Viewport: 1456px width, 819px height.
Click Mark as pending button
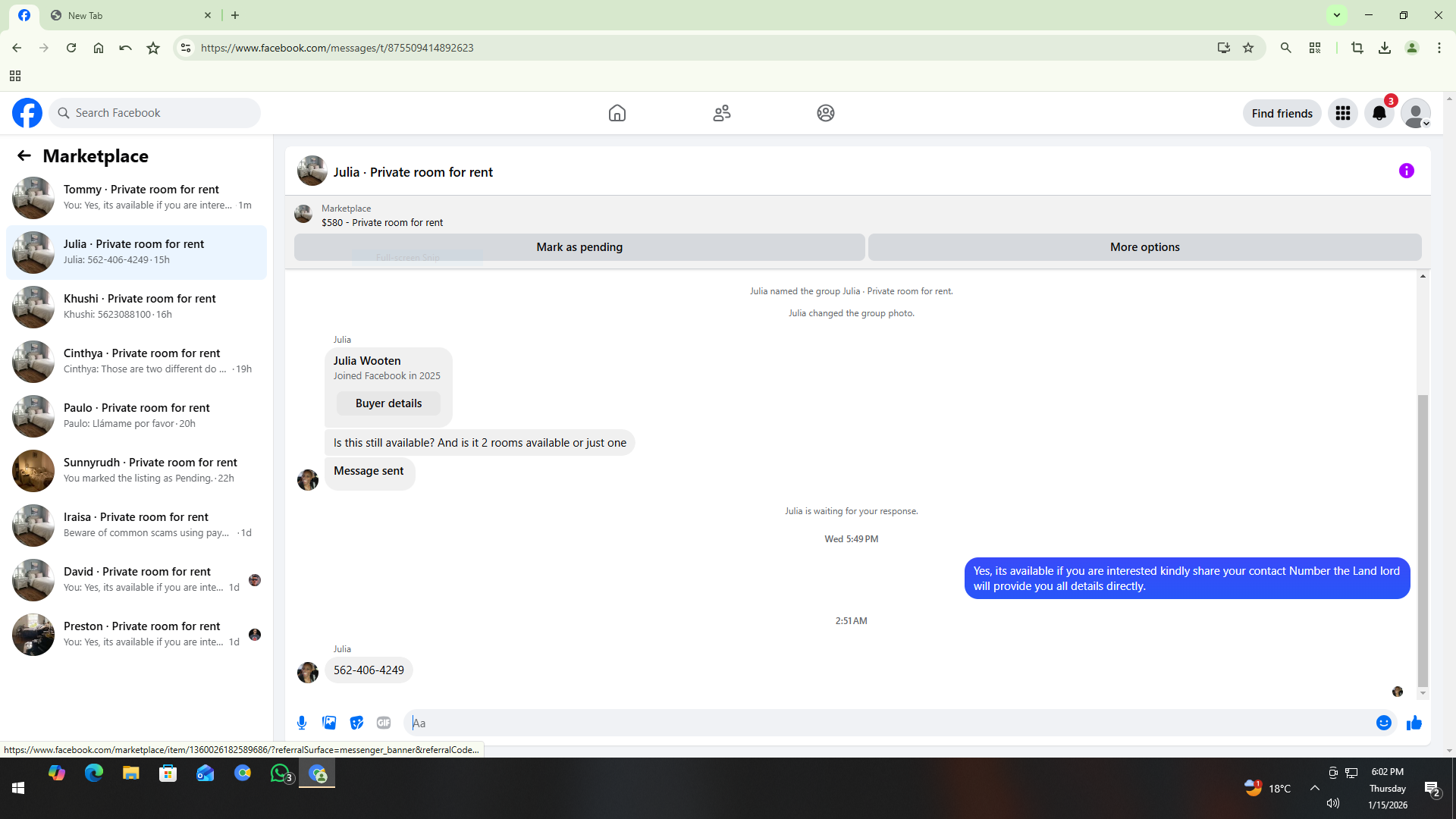[x=579, y=247]
